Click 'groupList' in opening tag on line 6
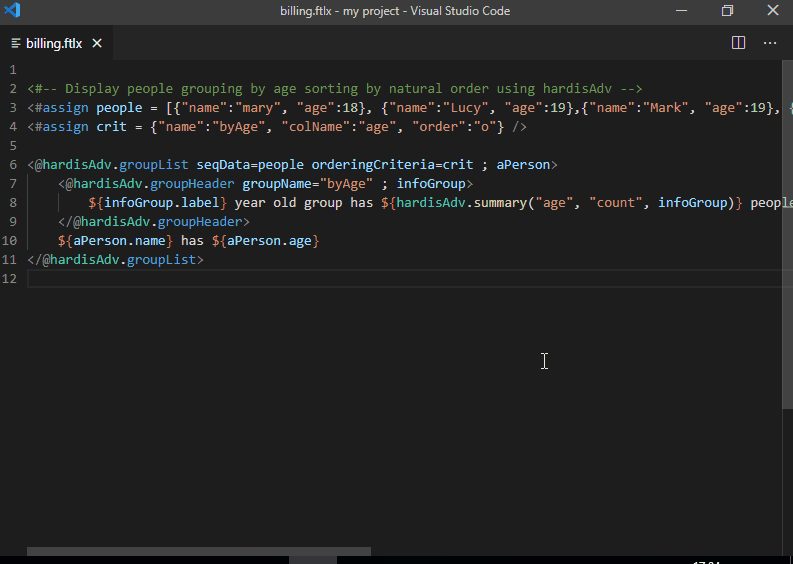The image size is (793, 564). tap(154, 165)
